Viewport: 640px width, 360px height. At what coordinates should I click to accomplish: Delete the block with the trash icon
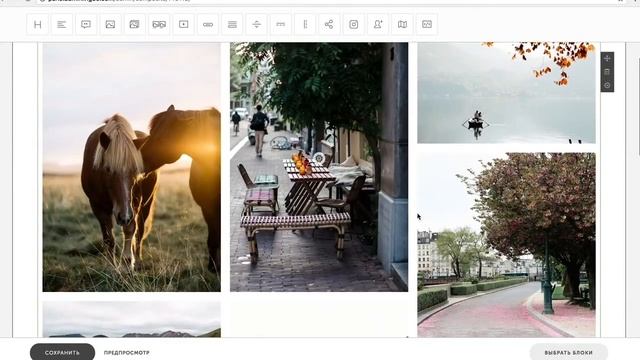coord(607,72)
